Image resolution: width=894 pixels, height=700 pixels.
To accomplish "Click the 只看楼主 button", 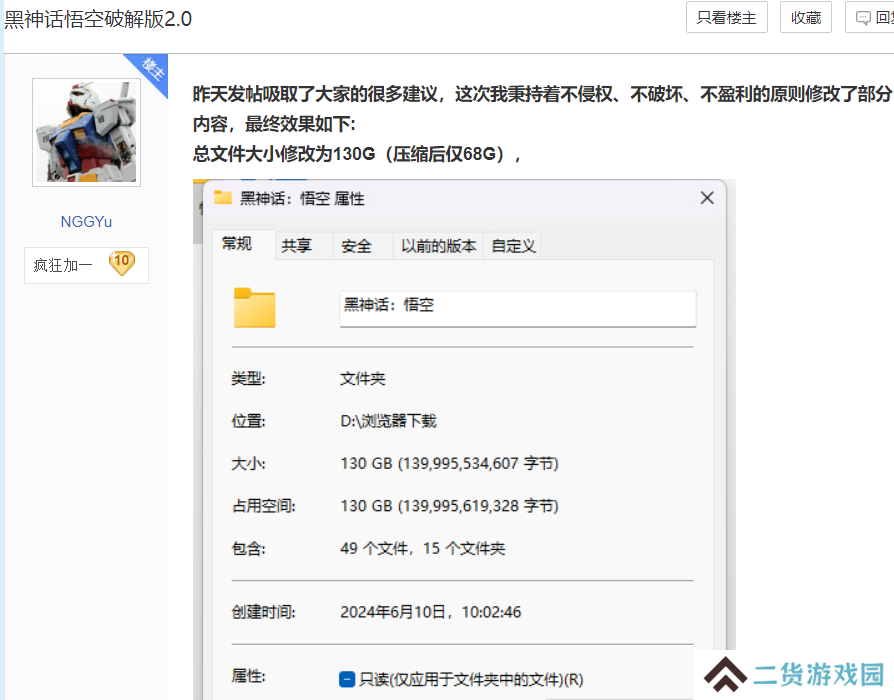I will point(726,18).
